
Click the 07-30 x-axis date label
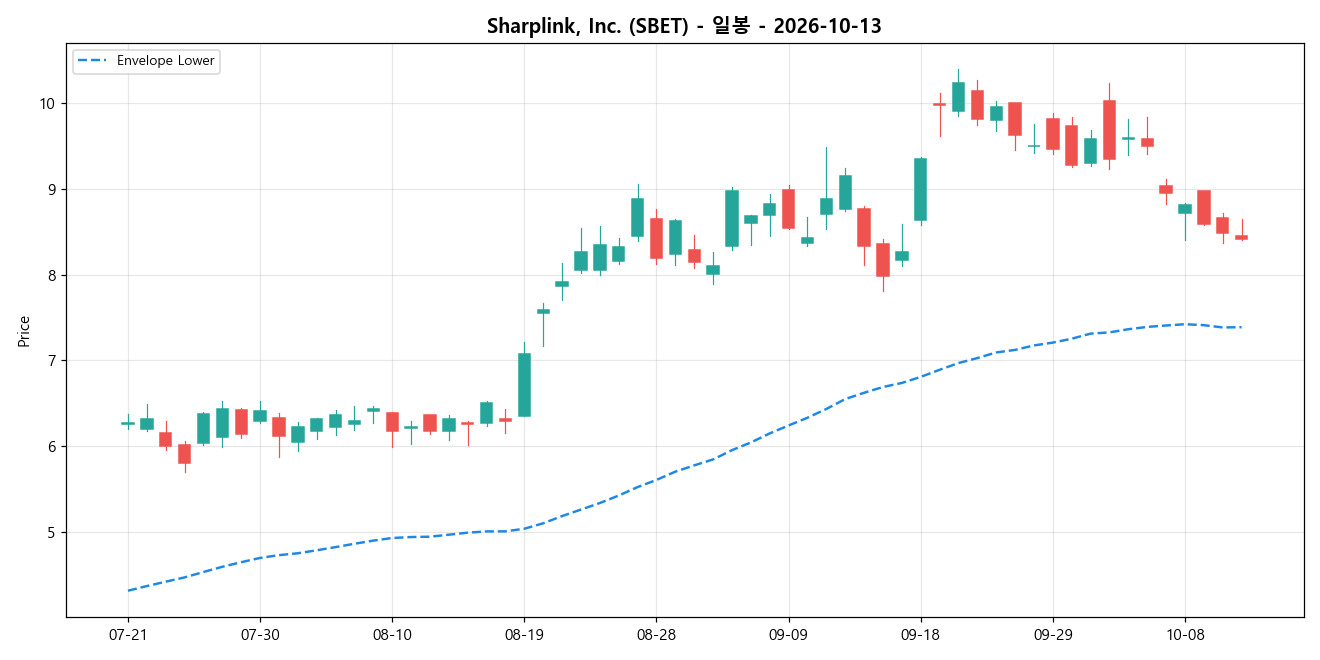[260, 635]
